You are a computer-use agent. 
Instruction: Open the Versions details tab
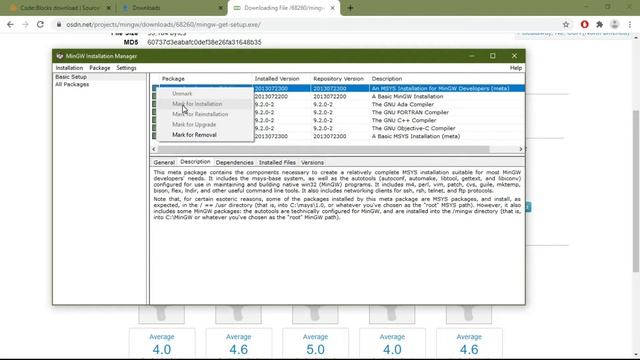[x=312, y=162]
